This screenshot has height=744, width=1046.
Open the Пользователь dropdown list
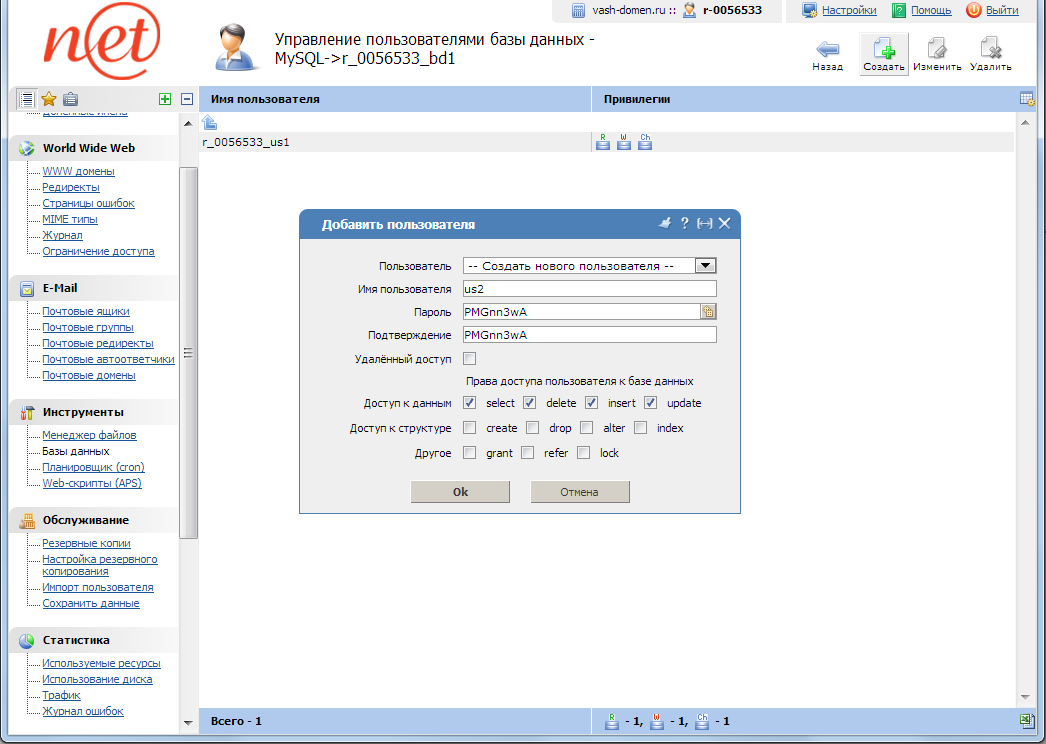(x=706, y=266)
